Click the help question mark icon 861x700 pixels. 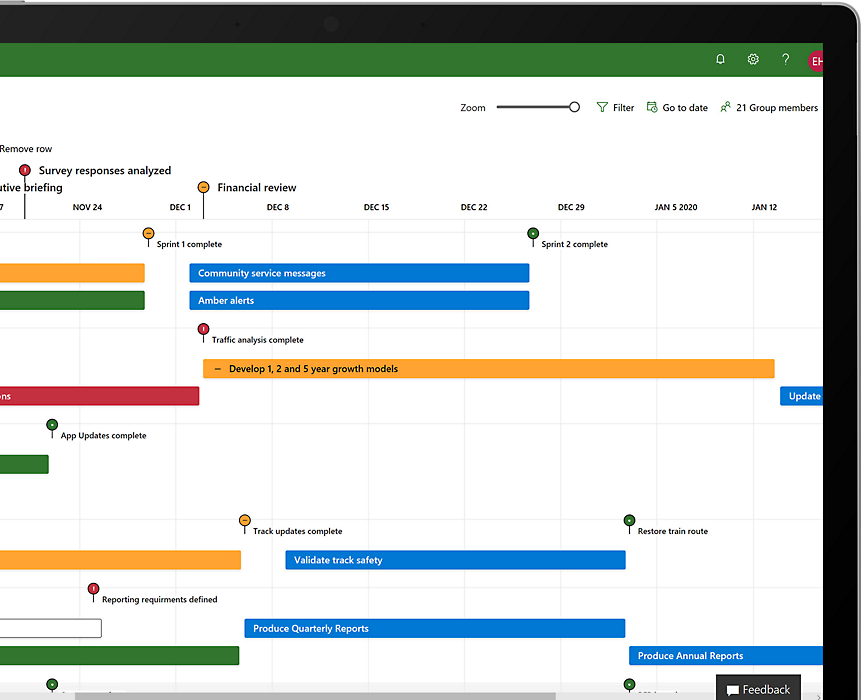point(785,60)
